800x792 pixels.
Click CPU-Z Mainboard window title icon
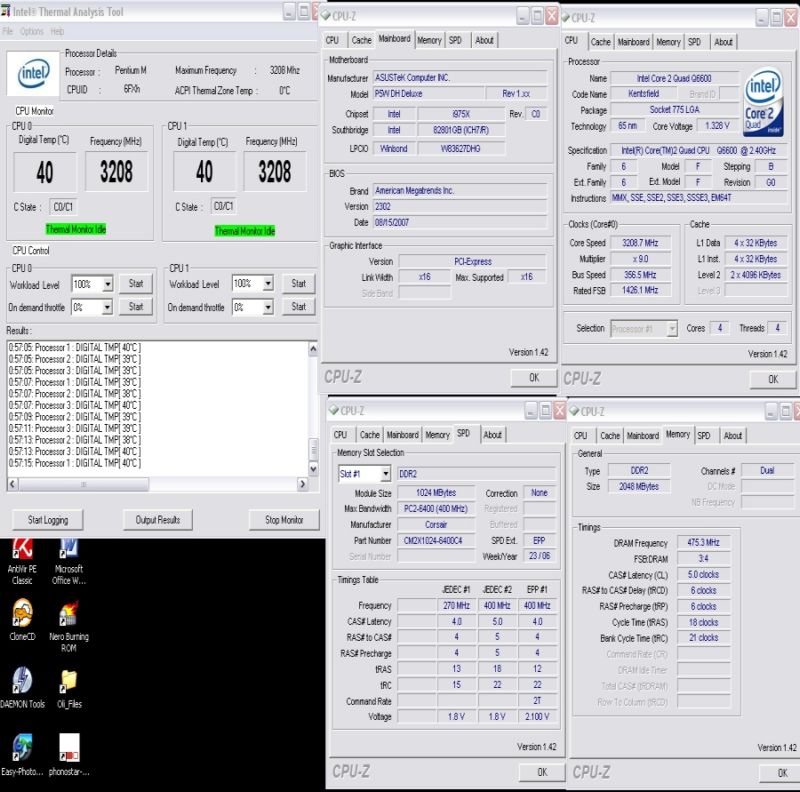click(326, 16)
